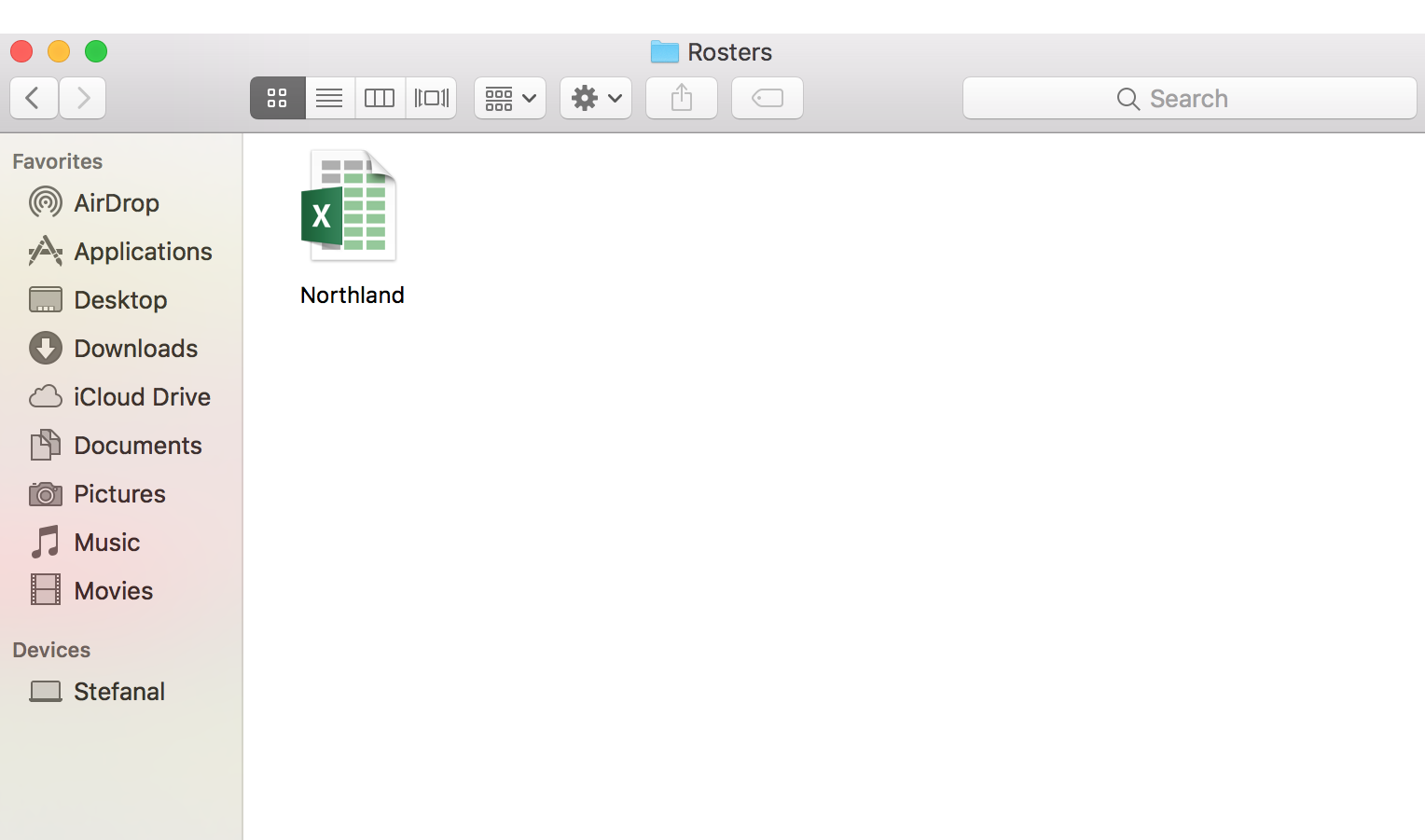The height and width of the screenshot is (840, 1425).
Task: Click the iCloud Drive cloud icon
Action: coord(46,396)
